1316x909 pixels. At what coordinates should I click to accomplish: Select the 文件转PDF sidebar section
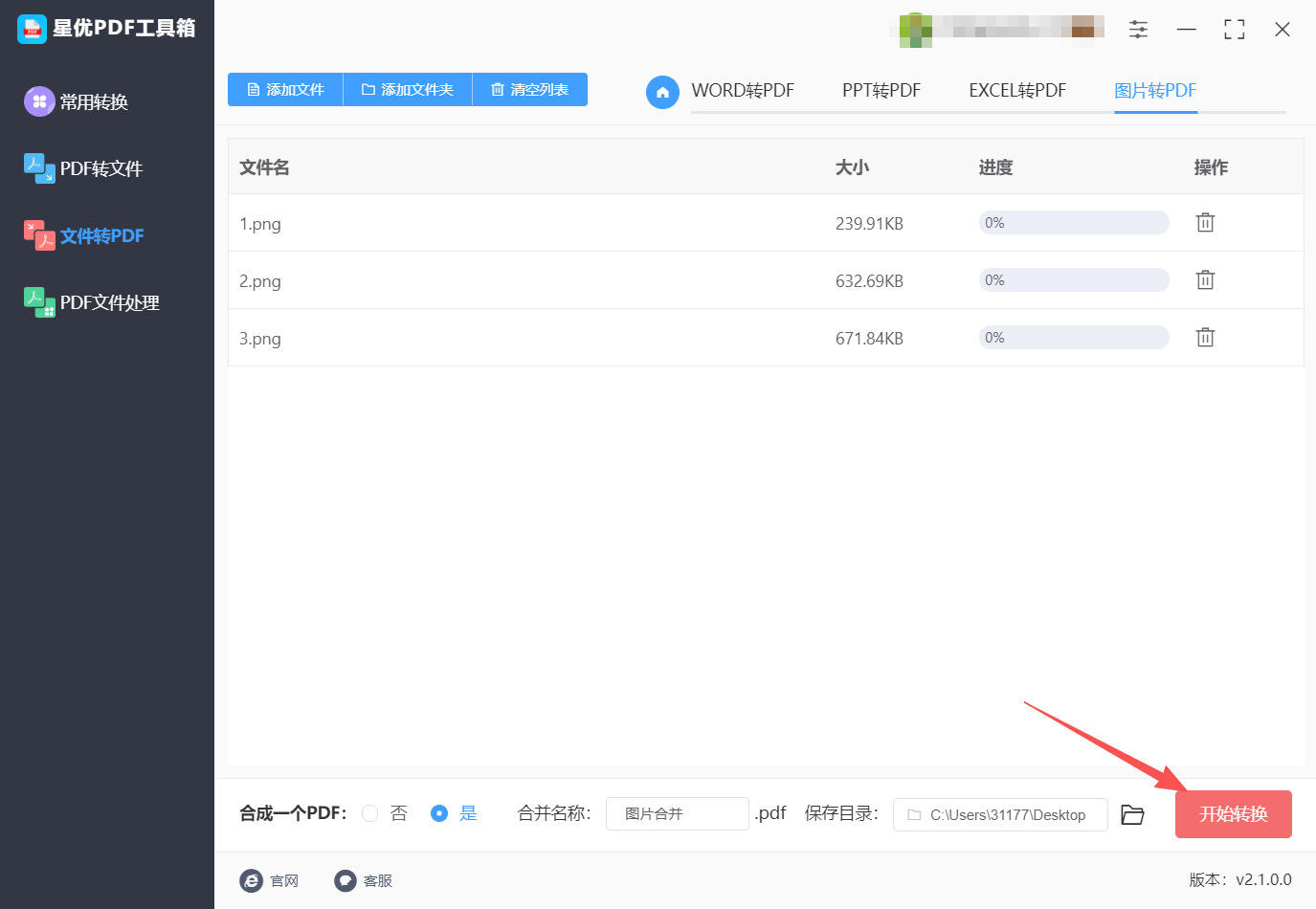[84, 235]
